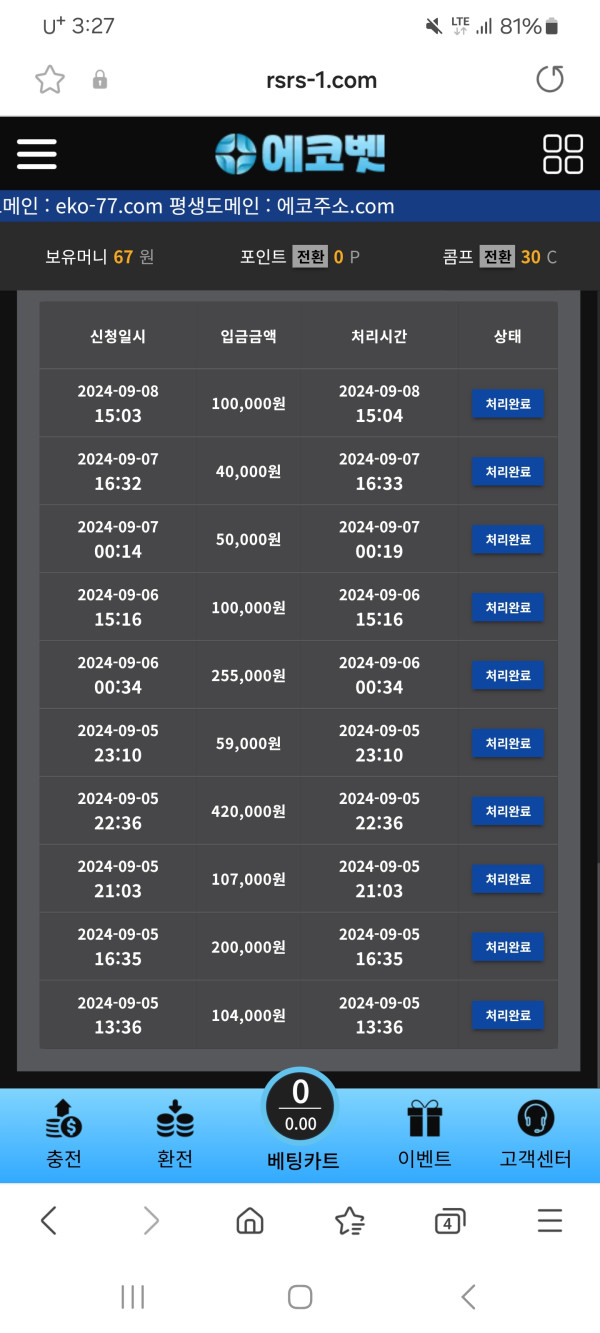600x1333 pixels.
Task: Tap the four-square grid icon
Action: coord(562,154)
